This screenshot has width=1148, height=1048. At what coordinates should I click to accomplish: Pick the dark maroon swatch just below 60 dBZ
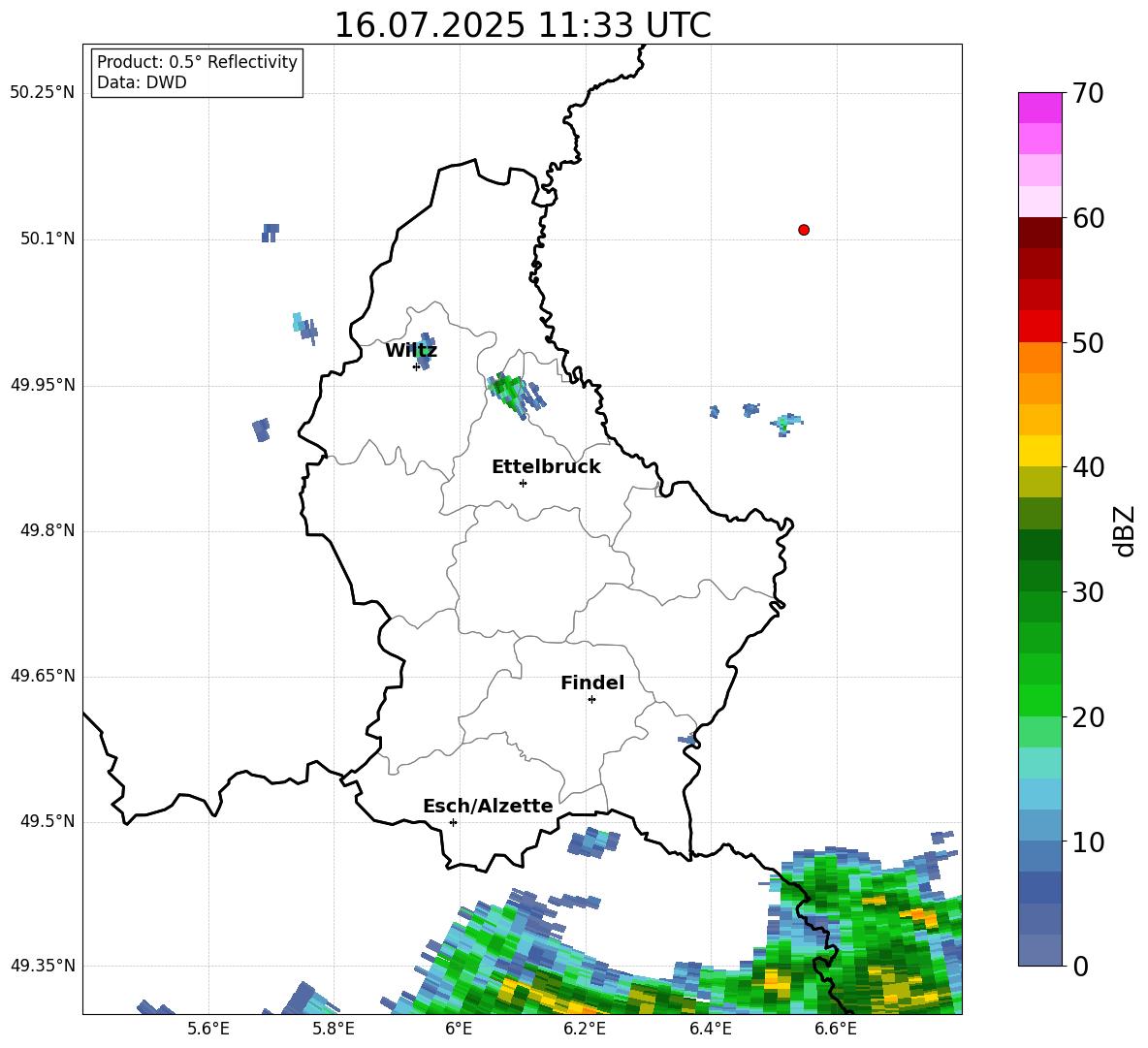coord(1039,233)
